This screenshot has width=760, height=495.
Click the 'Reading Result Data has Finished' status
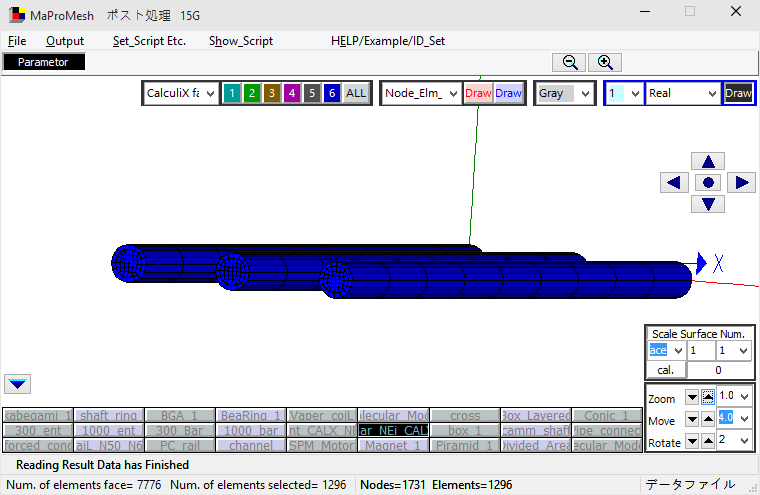click(x=102, y=465)
